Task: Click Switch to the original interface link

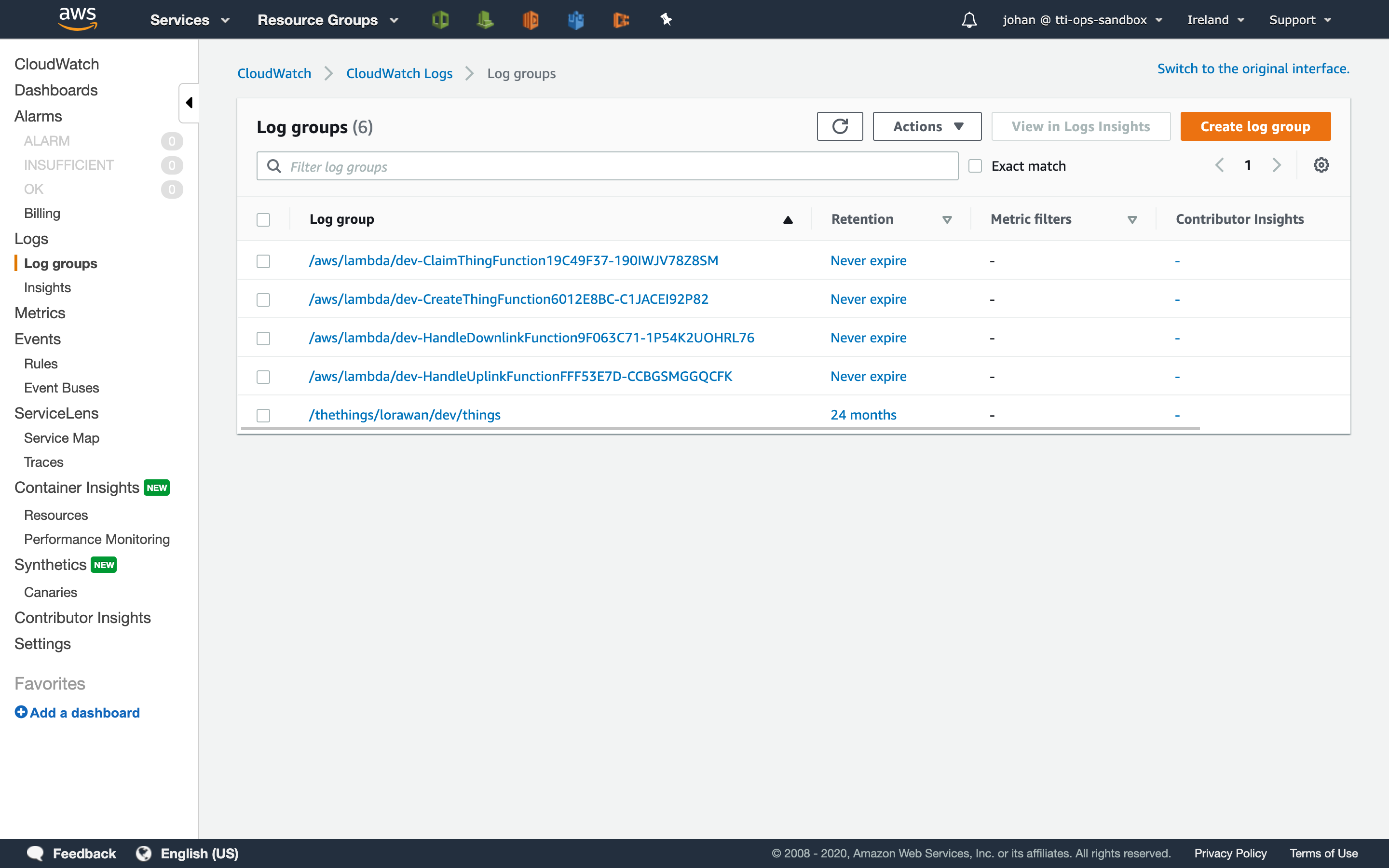Action: pos(1253,68)
